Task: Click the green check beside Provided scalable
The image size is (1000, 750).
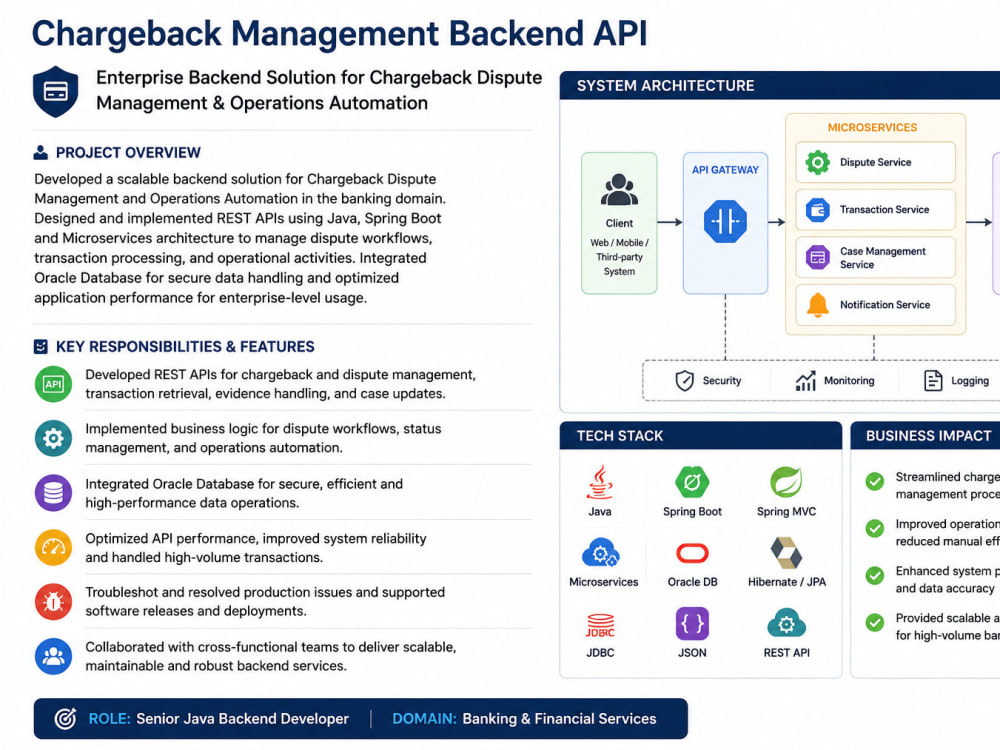Action: 875,622
